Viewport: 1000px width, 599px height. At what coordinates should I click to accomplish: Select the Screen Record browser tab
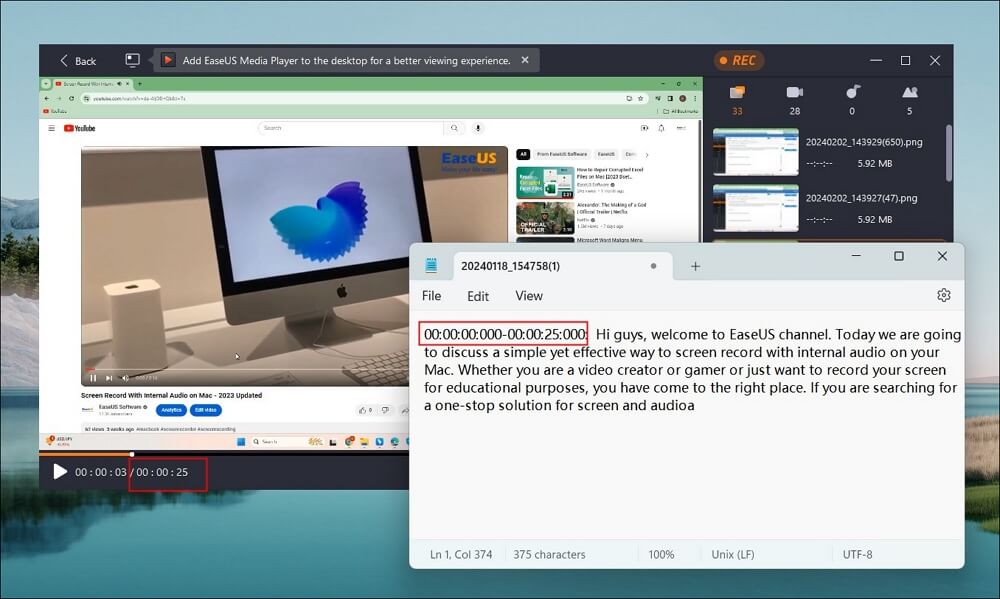coord(92,84)
